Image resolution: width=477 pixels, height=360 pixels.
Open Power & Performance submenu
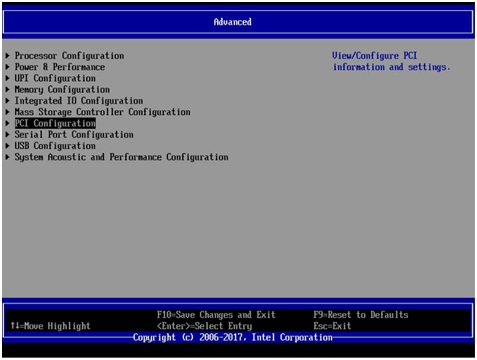(60, 67)
